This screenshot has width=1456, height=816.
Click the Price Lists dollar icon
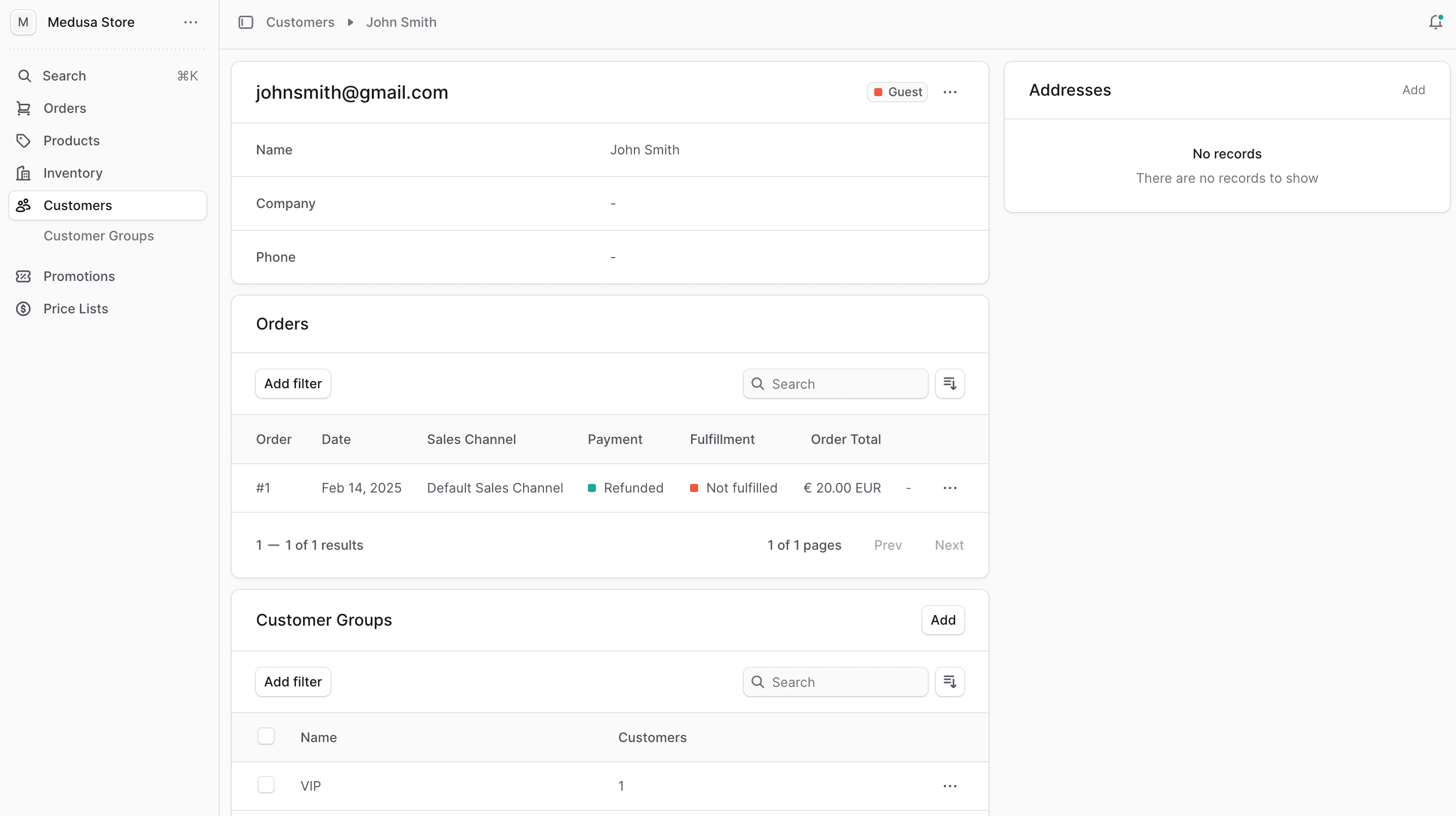click(23, 309)
